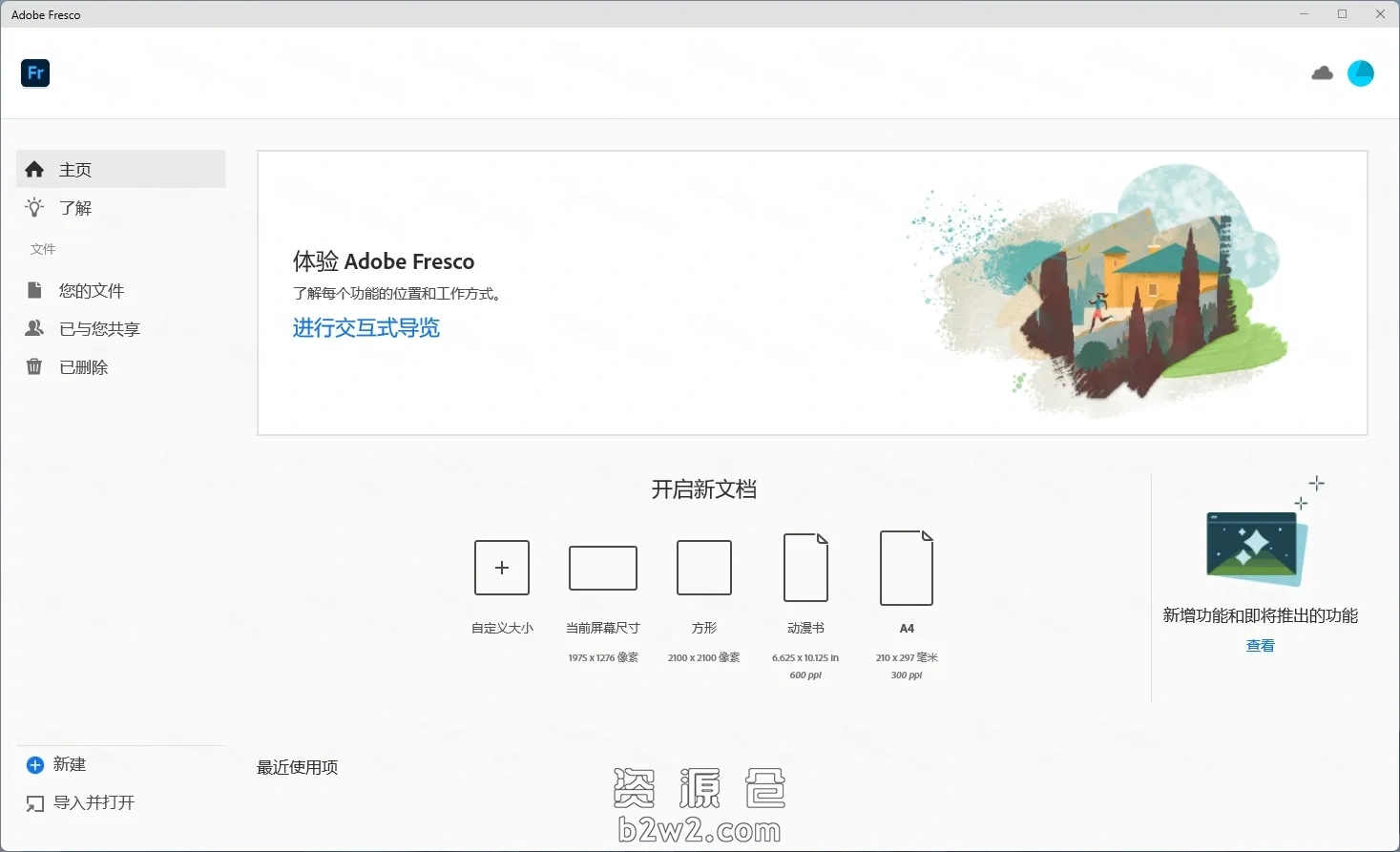This screenshot has height=852, width=1400.
Task: Maximize the Adobe Fresco window
Action: tap(1342, 14)
